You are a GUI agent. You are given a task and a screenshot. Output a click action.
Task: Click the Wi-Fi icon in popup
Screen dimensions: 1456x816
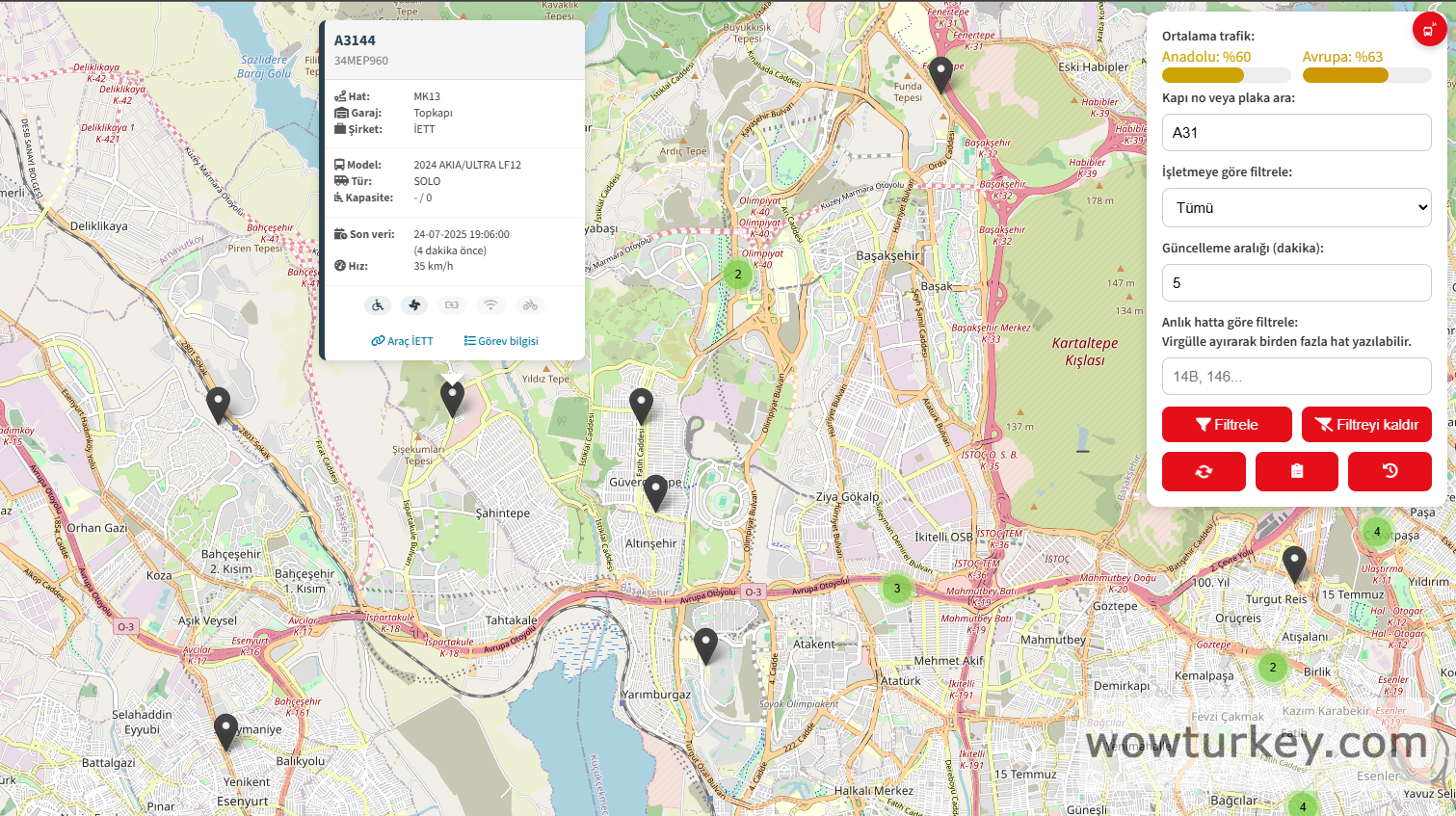(490, 305)
